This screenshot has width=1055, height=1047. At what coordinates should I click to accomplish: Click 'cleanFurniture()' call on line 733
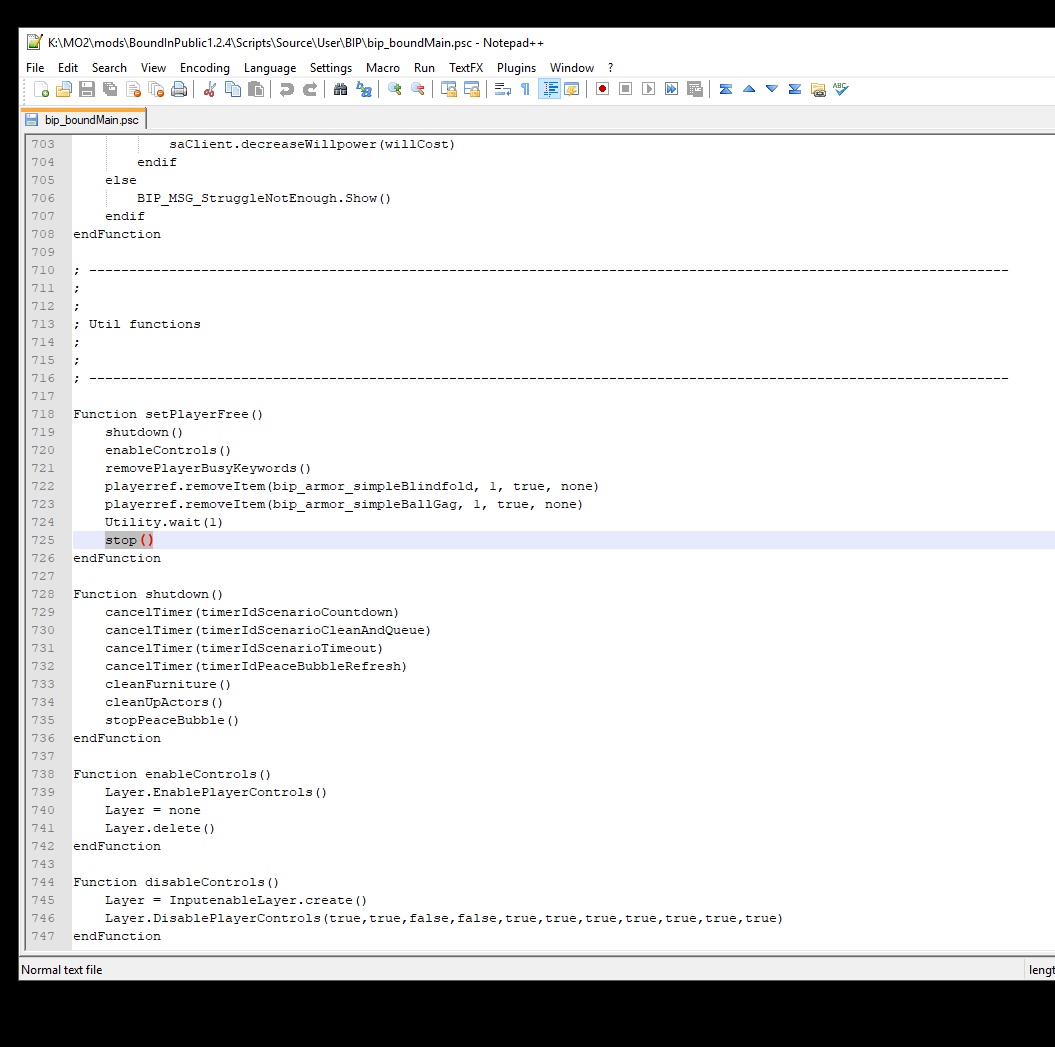tap(168, 684)
